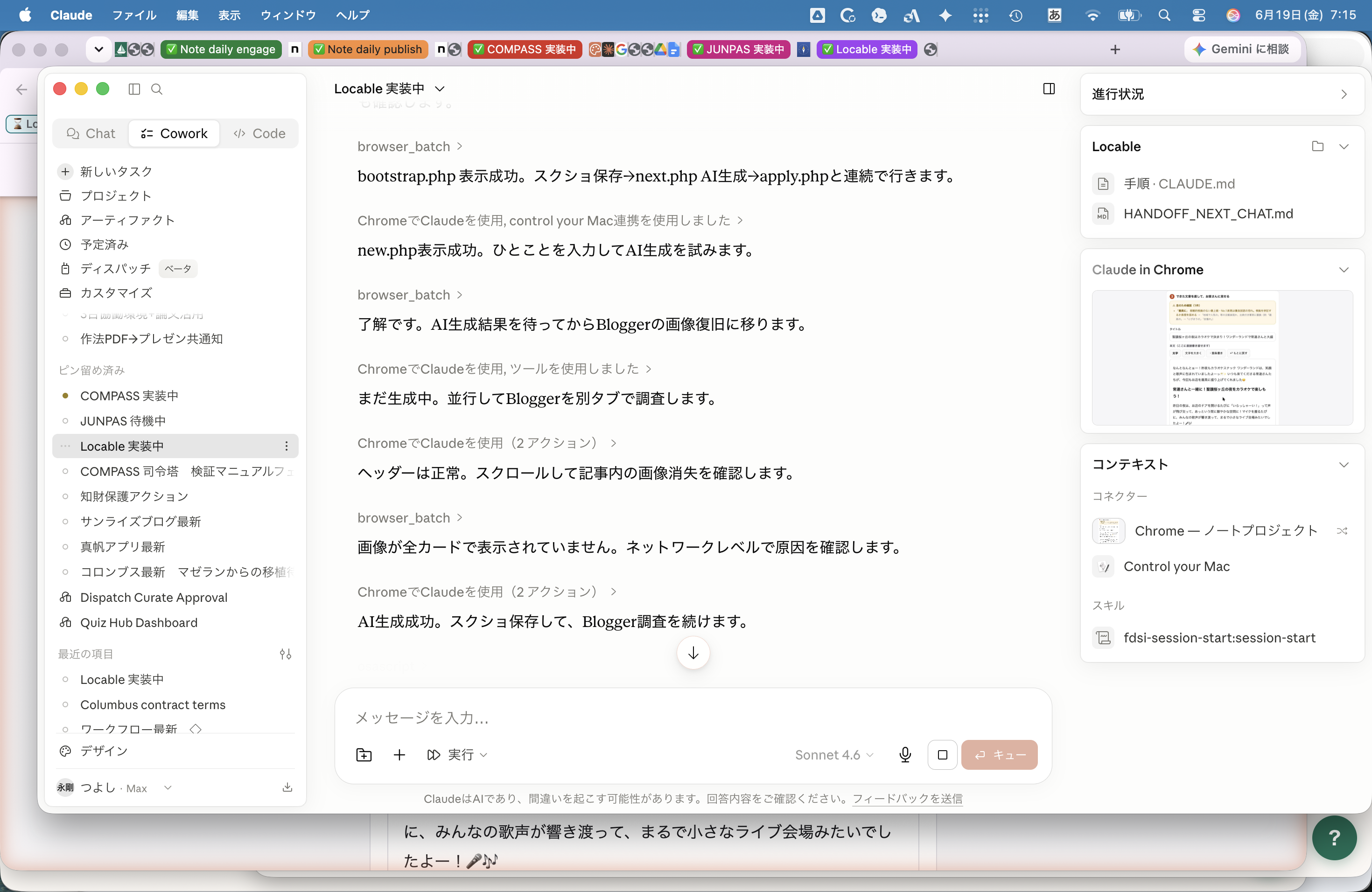Open the 編集 menu

187,15
